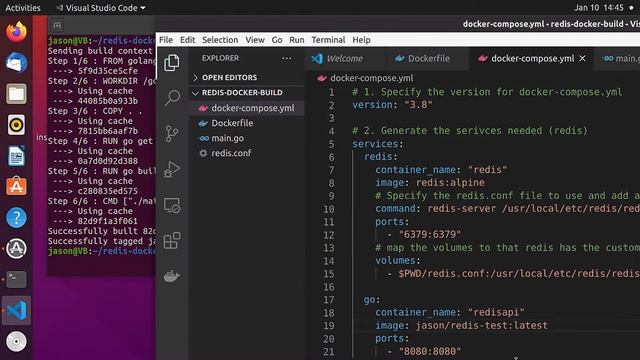Image resolution: width=640 pixels, height=360 pixels.
Task: Click the Activities button in top bar
Action: click(22, 8)
